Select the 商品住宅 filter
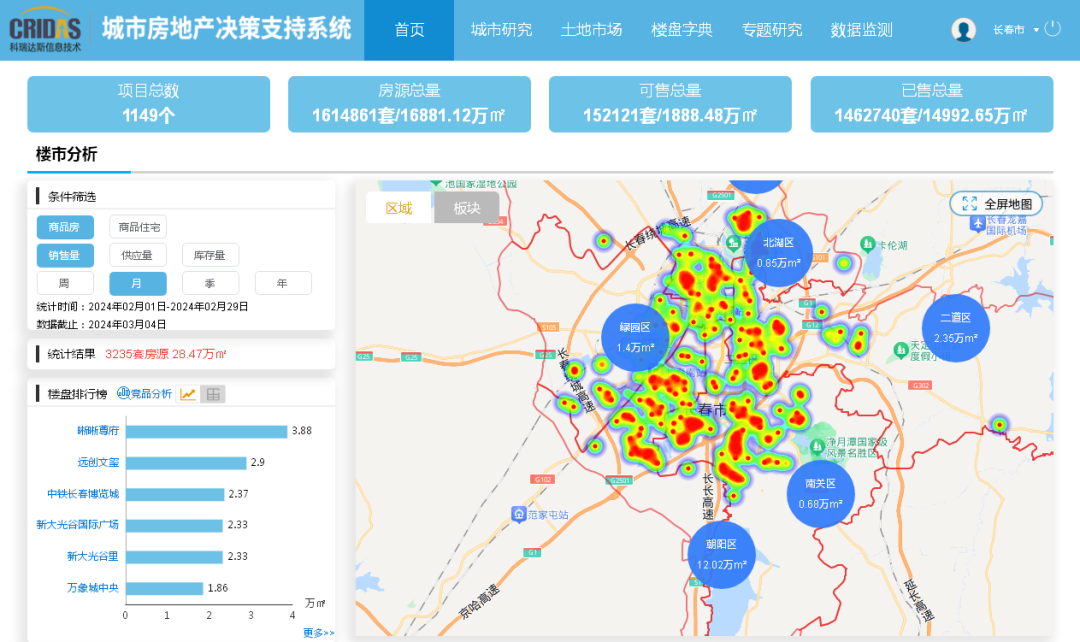The image size is (1080, 642). [138, 227]
